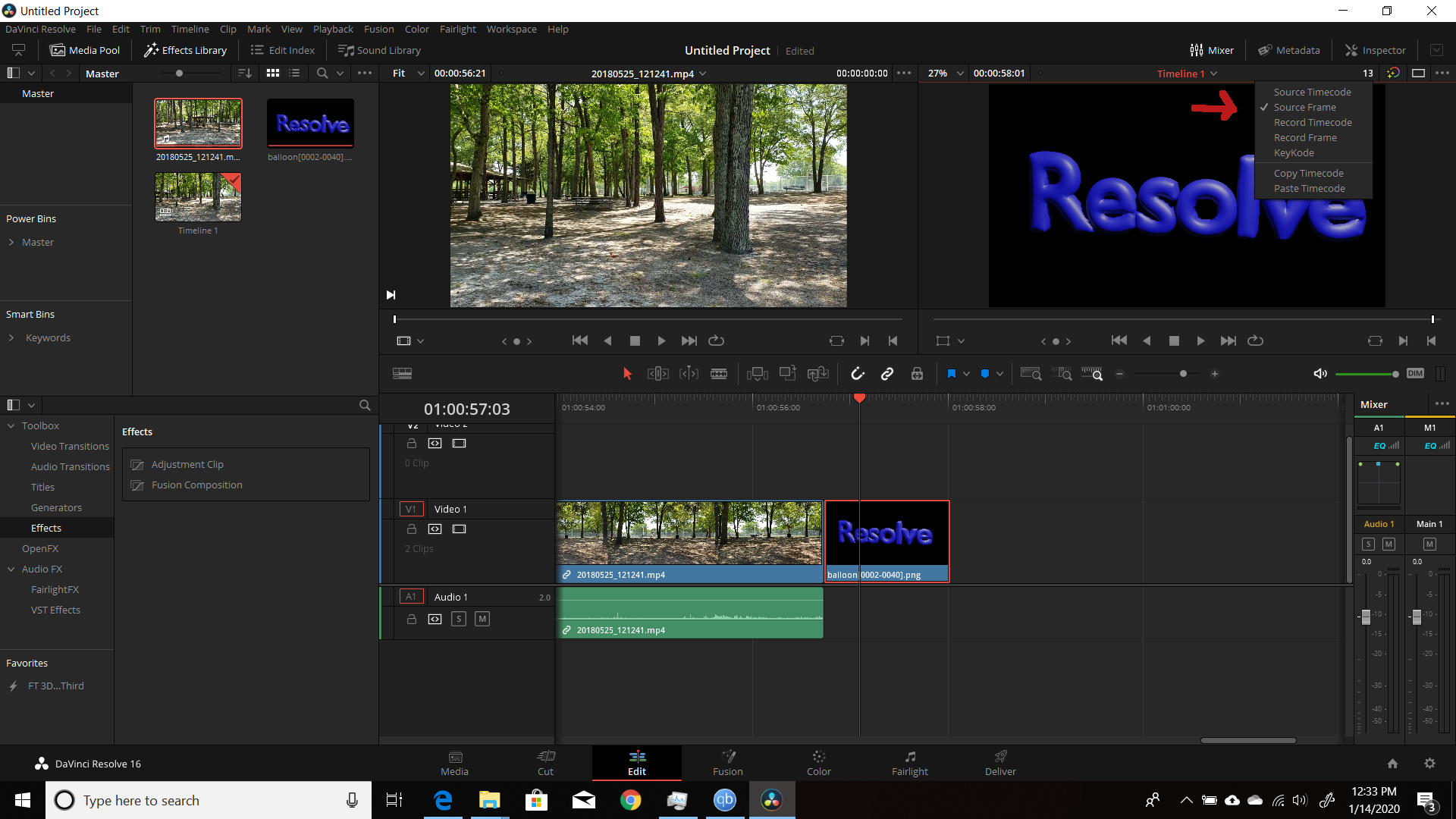This screenshot has height=819, width=1456.
Task: Select Adjustment Clip effect
Action: click(x=187, y=464)
